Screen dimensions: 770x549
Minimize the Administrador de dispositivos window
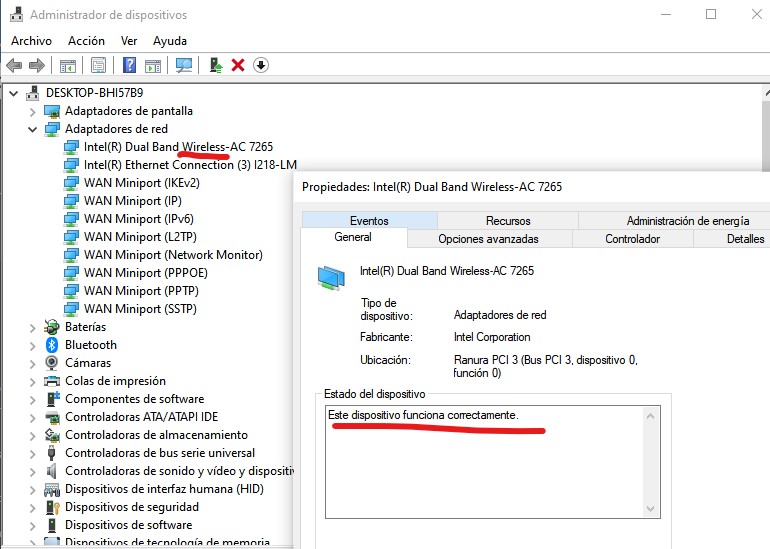click(x=666, y=14)
